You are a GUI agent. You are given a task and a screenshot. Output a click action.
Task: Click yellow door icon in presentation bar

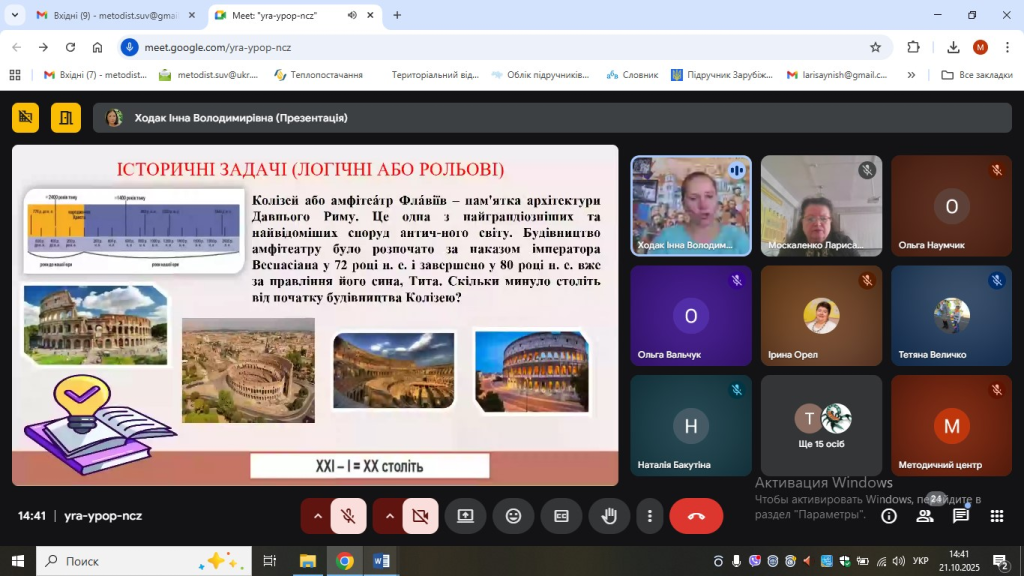tap(67, 118)
